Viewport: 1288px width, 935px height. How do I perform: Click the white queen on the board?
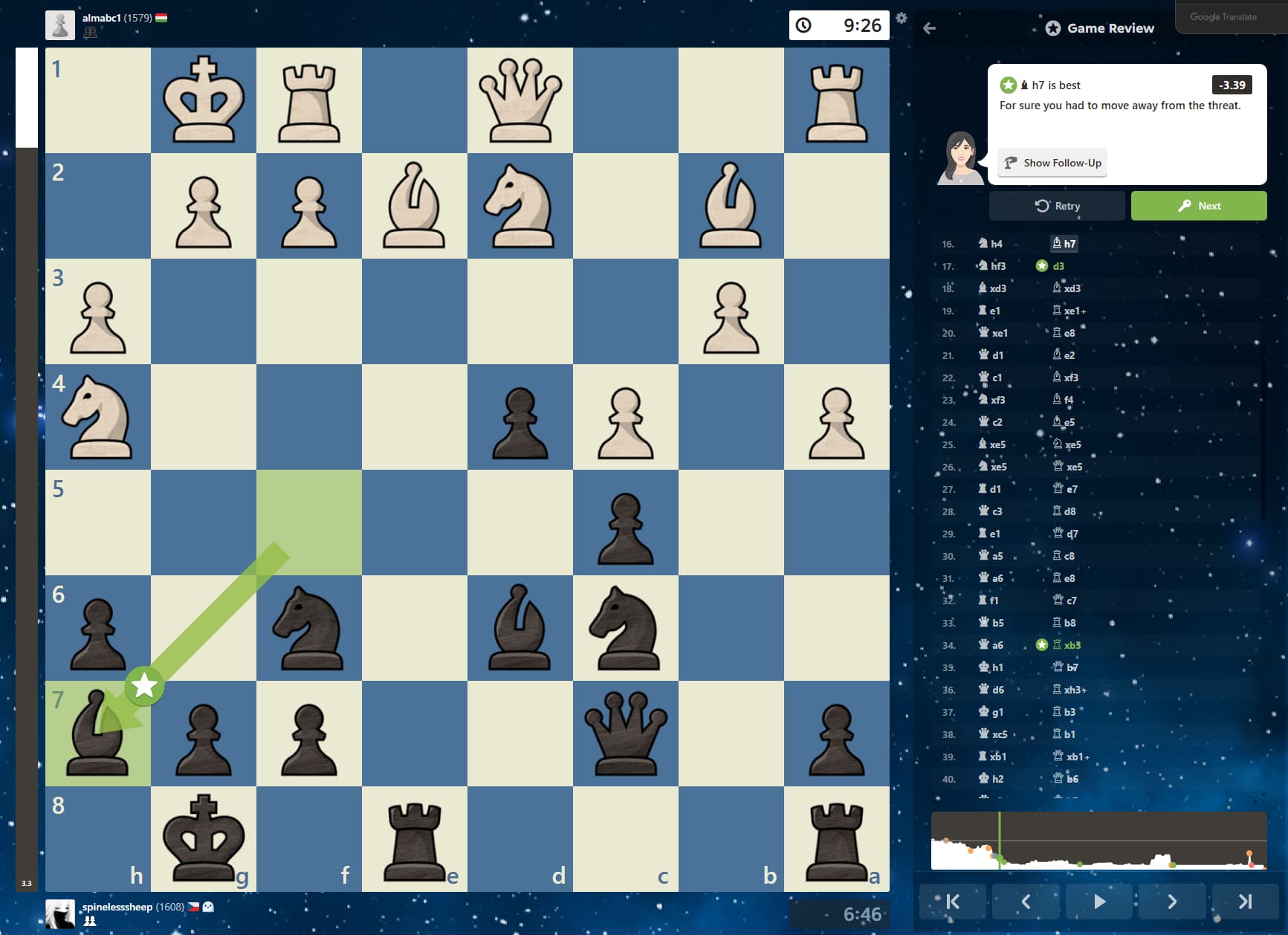pyautogui.click(x=520, y=100)
